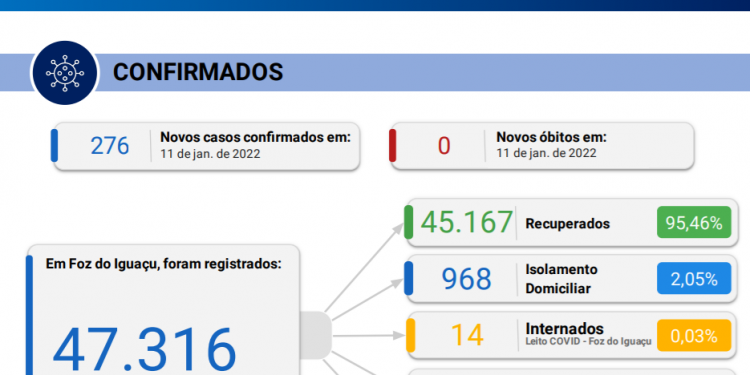
Task: Click the virus icon beside CONFIRMADOS
Action: (65, 73)
